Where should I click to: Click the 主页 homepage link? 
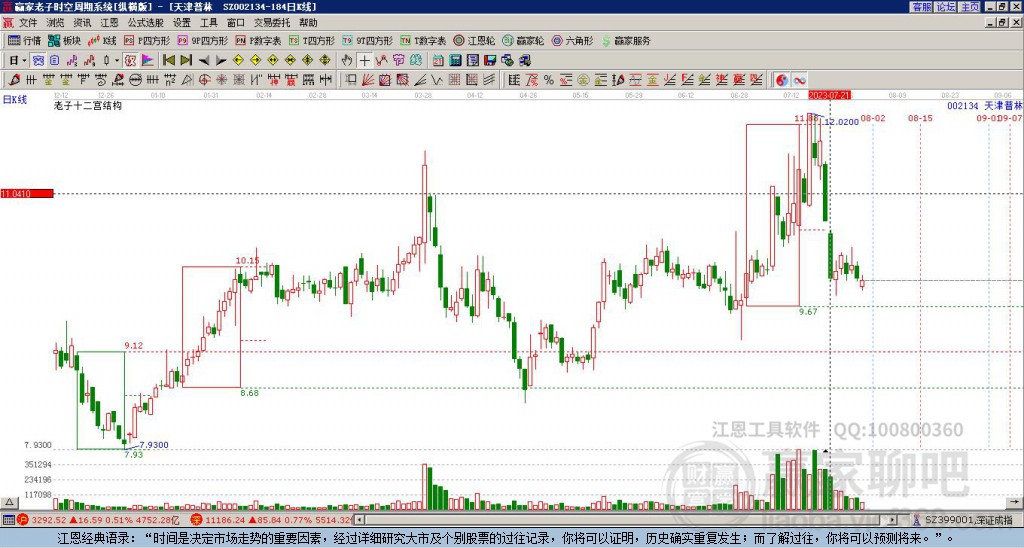point(969,7)
